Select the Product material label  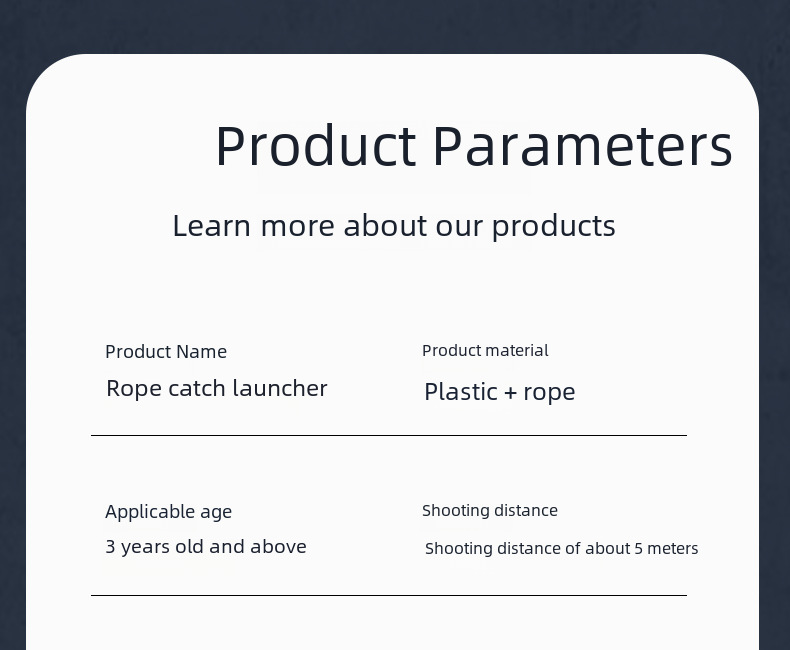point(485,351)
